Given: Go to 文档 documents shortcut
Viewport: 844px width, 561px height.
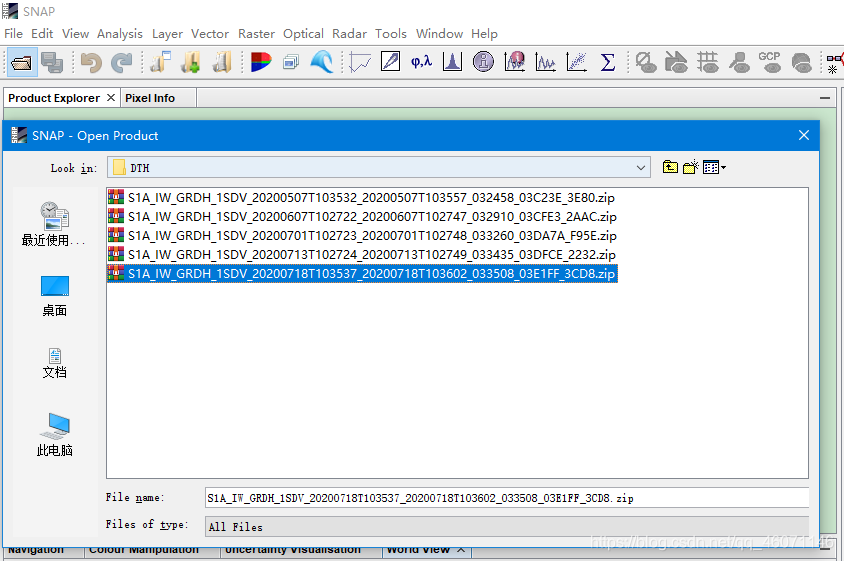Looking at the screenshot, I should (x=54, y=363).
